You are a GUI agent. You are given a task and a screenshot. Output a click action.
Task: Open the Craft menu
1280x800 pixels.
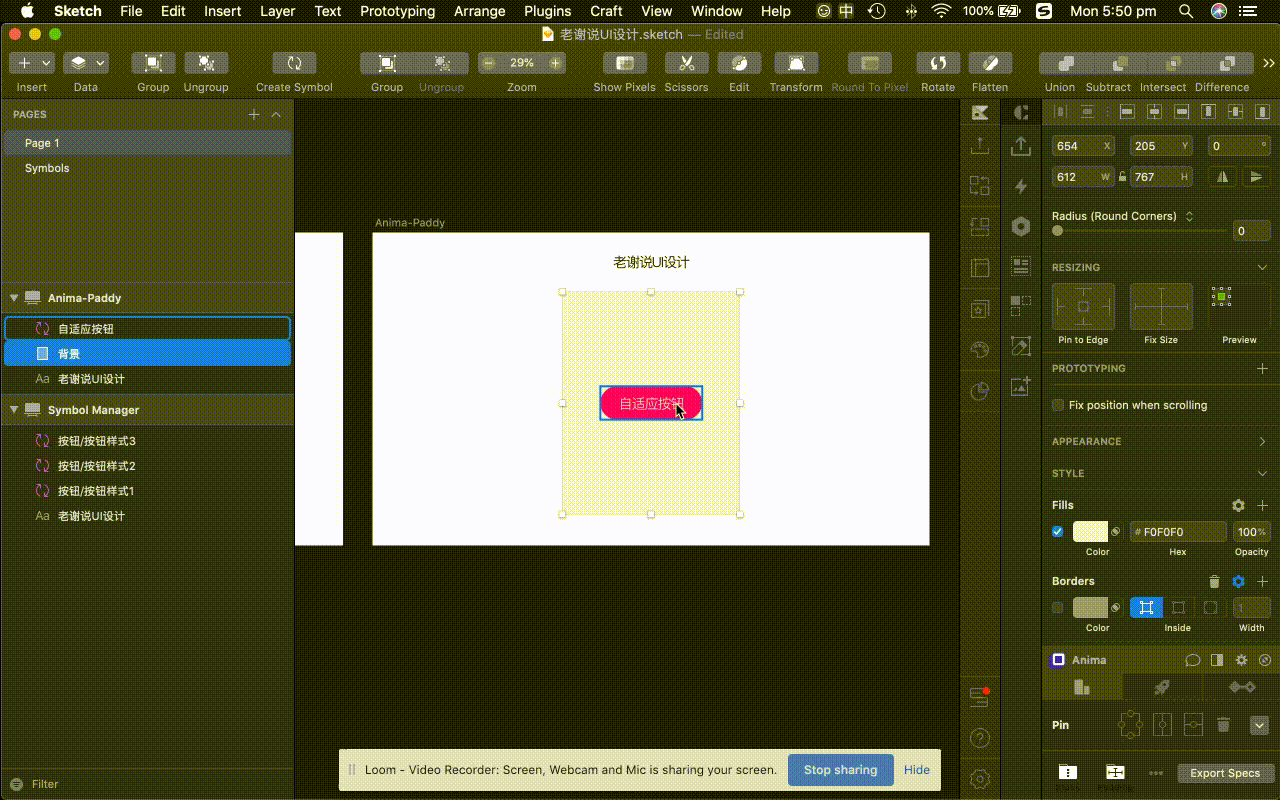(606, 11)
